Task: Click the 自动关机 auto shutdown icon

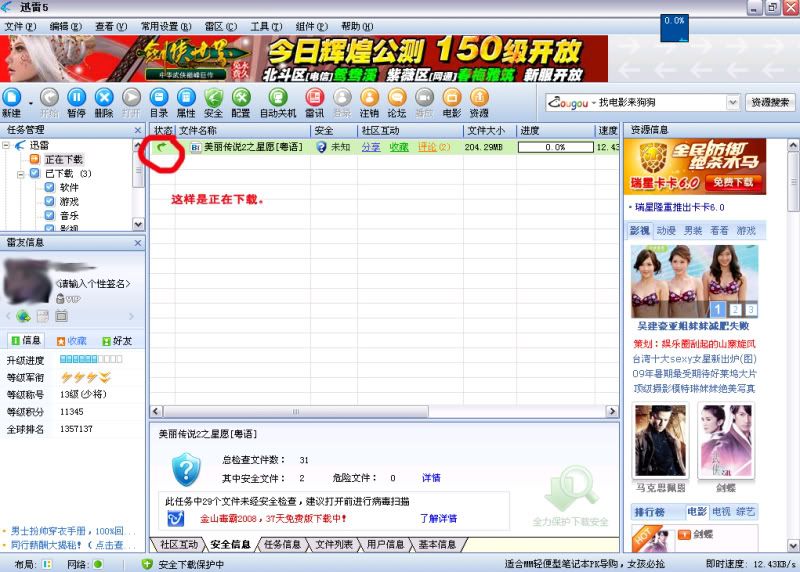Action: point(278,97)
